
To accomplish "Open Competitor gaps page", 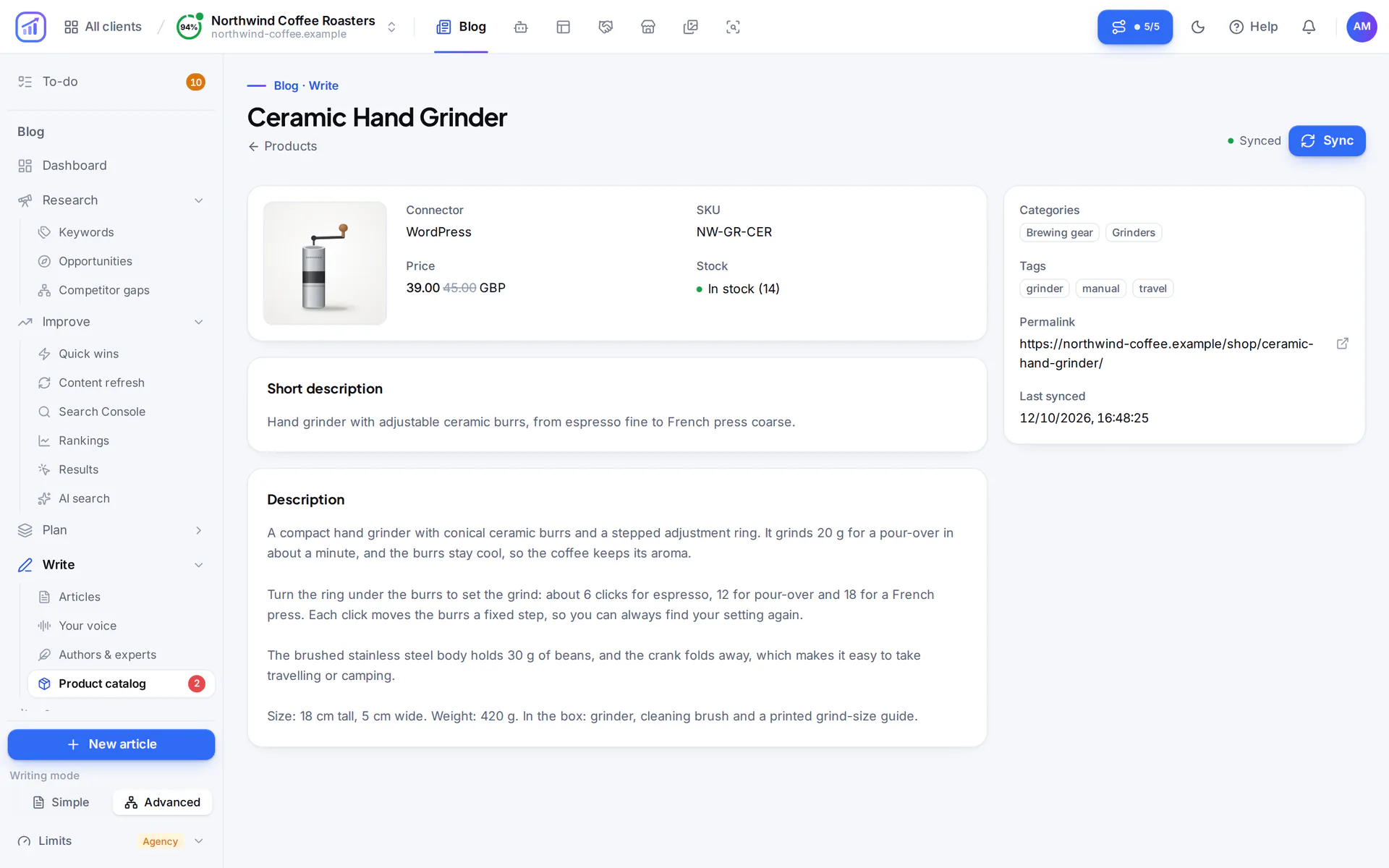I will (x=122, y=290).
